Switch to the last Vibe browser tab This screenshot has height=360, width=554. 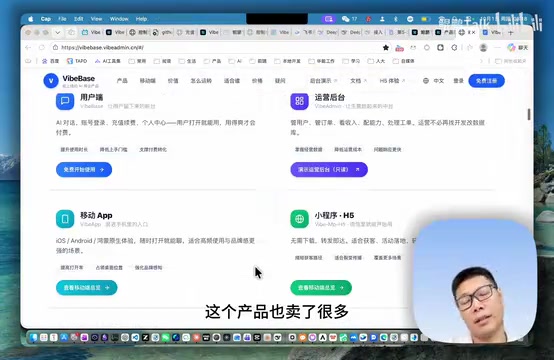492,33
